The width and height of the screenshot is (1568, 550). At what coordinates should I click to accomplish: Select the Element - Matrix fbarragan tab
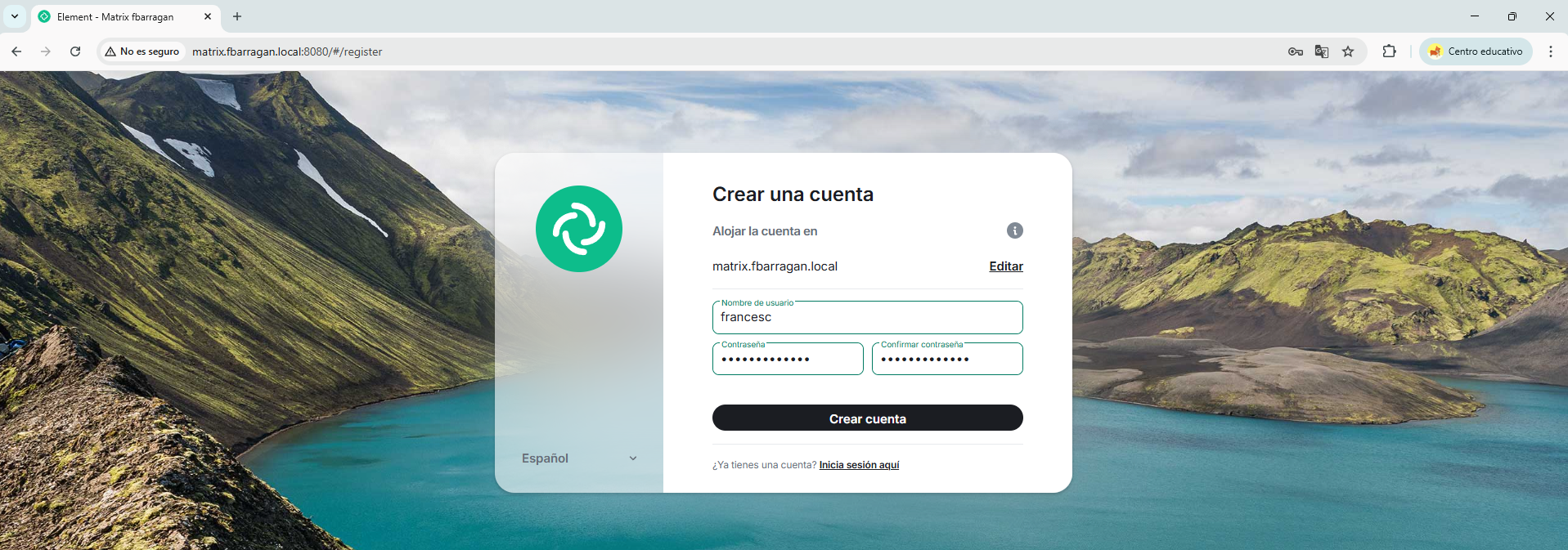pyautogui.click(x=126, y=16)
